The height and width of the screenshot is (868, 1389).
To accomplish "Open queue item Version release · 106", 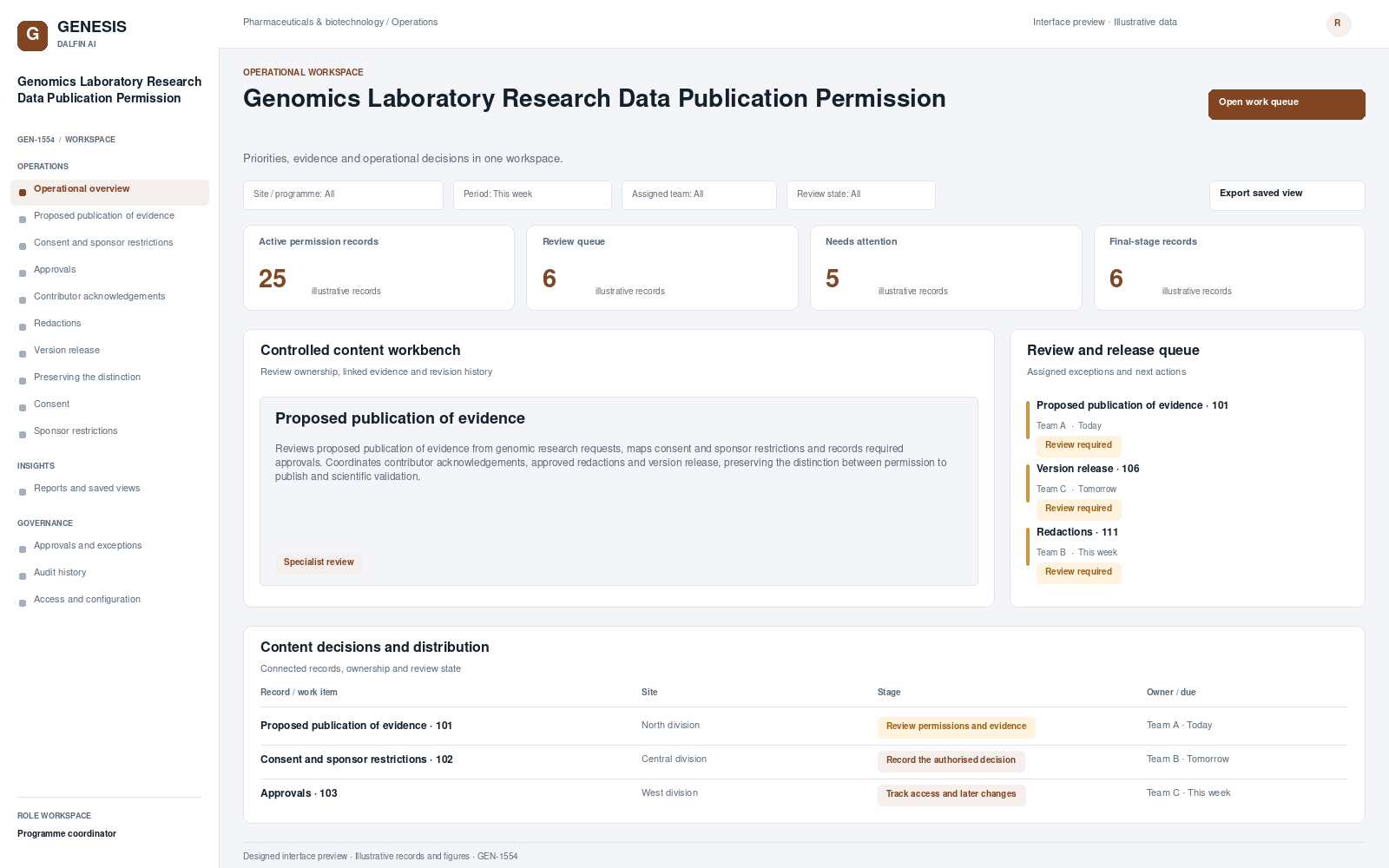I will tap(1088, 469).
